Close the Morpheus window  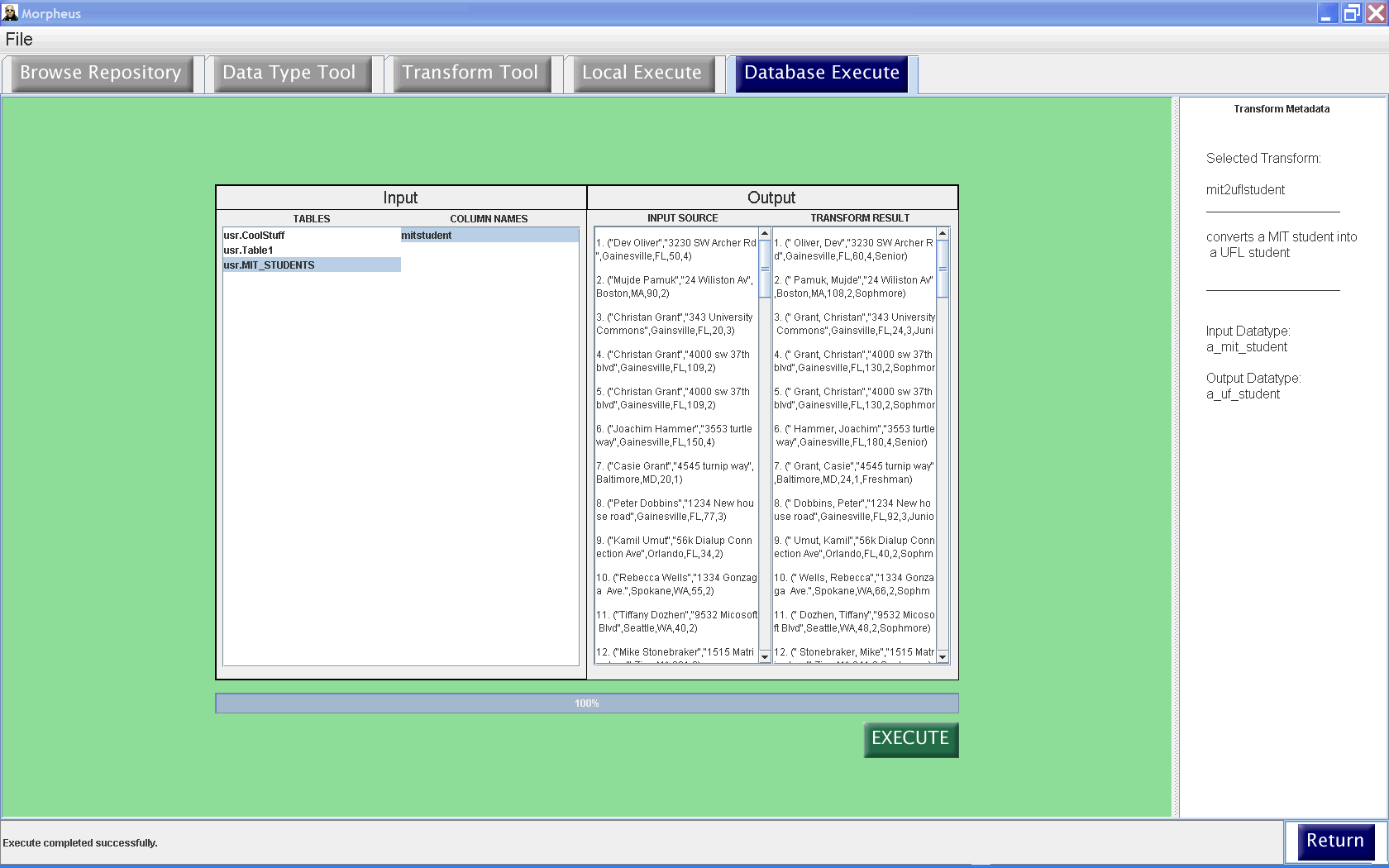click(x=1376, y=13)
